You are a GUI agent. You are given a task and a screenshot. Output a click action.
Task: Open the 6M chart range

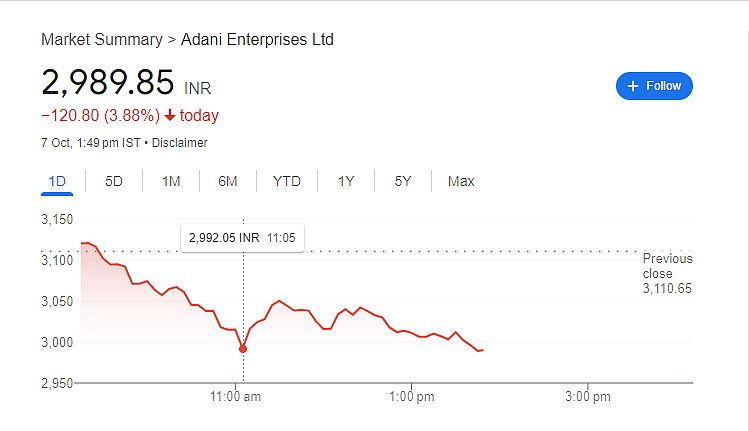click(x=228, y=182)
